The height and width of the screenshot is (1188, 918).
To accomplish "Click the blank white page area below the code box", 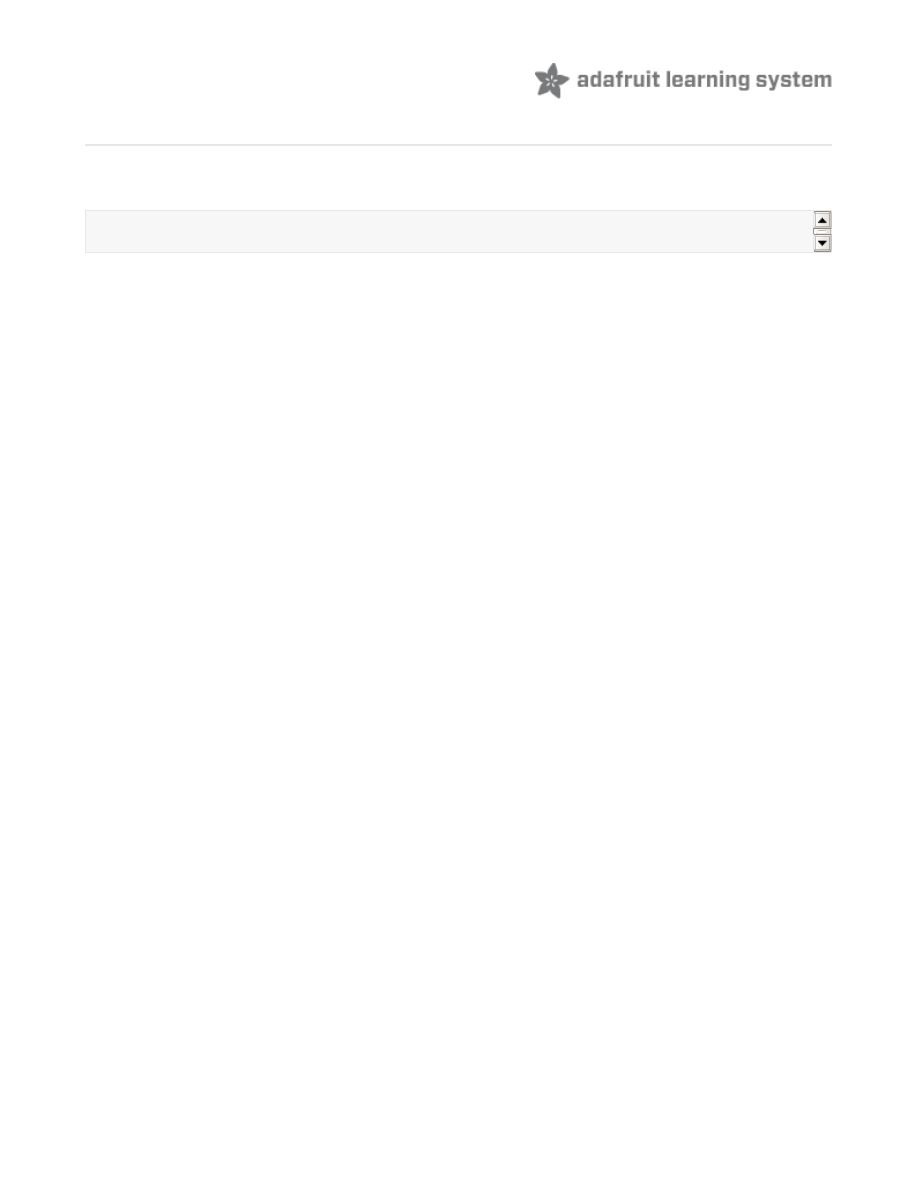I will (458, 682).
